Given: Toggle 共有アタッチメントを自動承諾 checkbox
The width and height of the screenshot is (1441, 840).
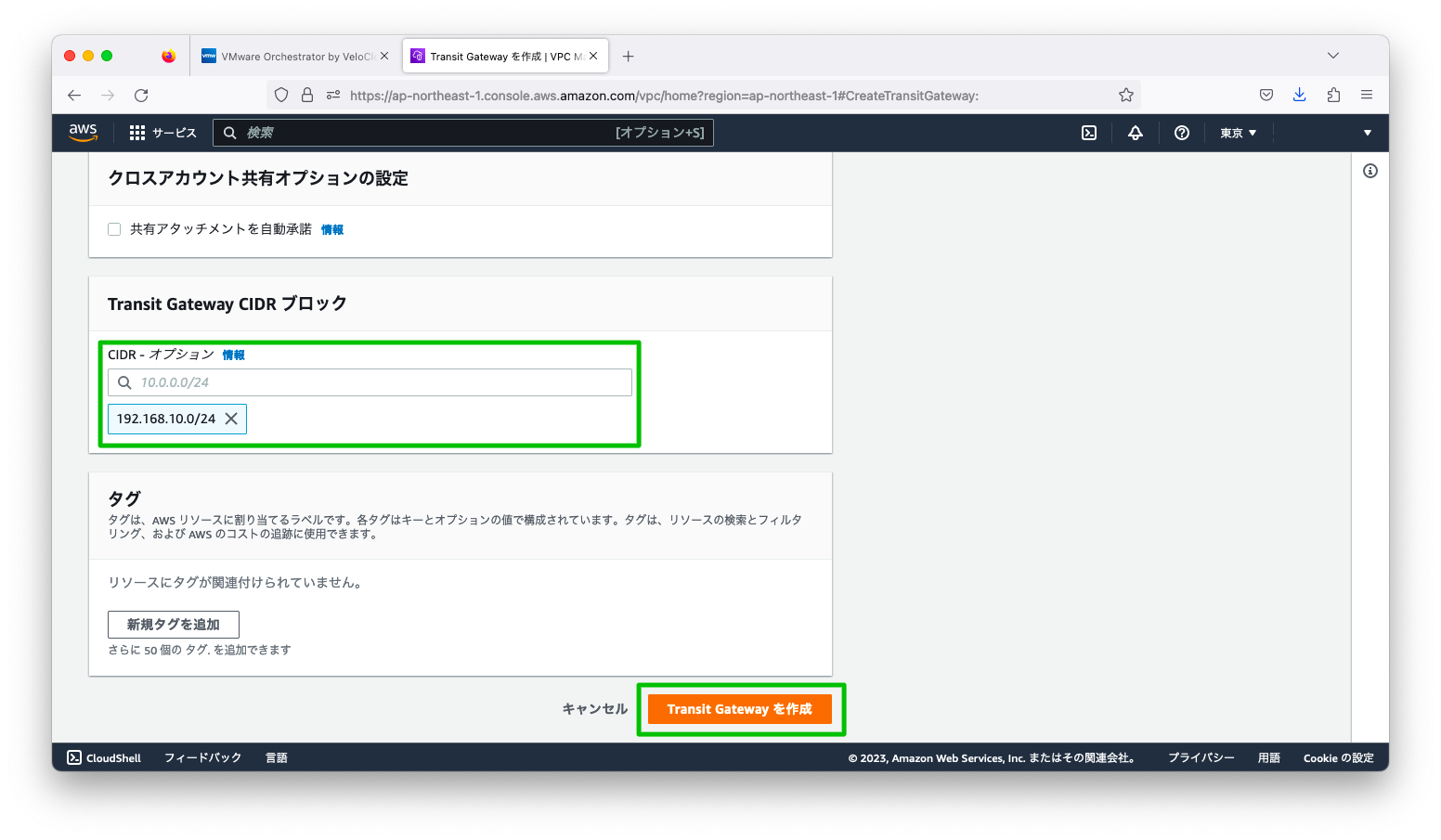Looking at the screenshot, I should pyautogui.click(x=114, y=229).
